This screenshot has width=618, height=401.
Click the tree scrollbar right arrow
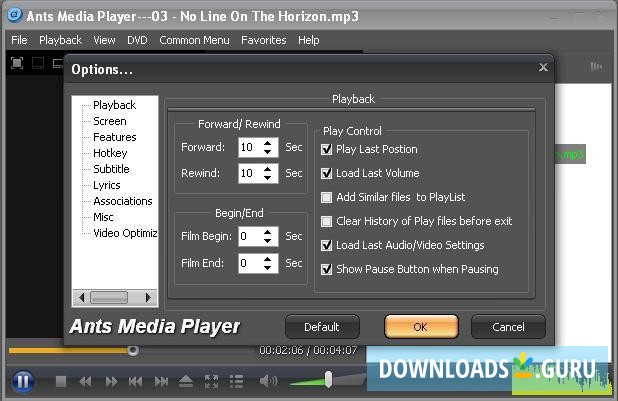[x=148, y=297]
